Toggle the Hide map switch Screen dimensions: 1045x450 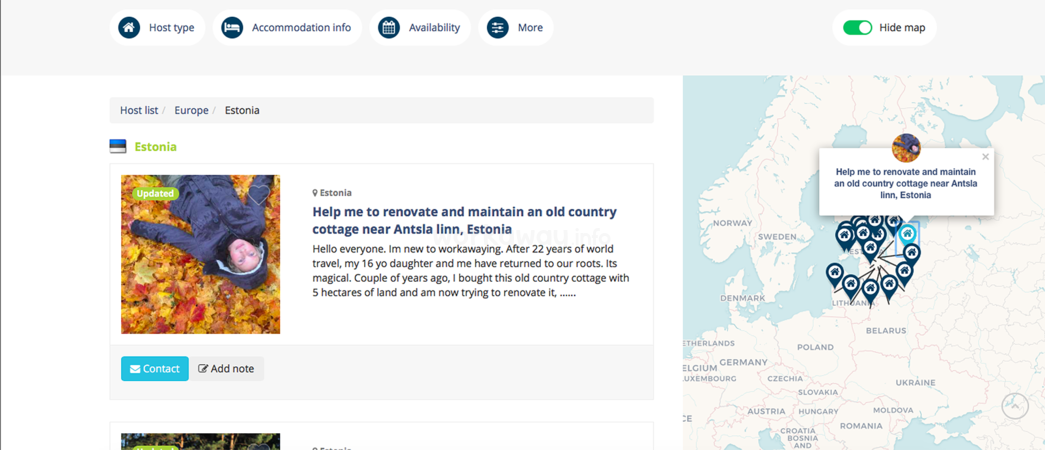coord(857,27)
